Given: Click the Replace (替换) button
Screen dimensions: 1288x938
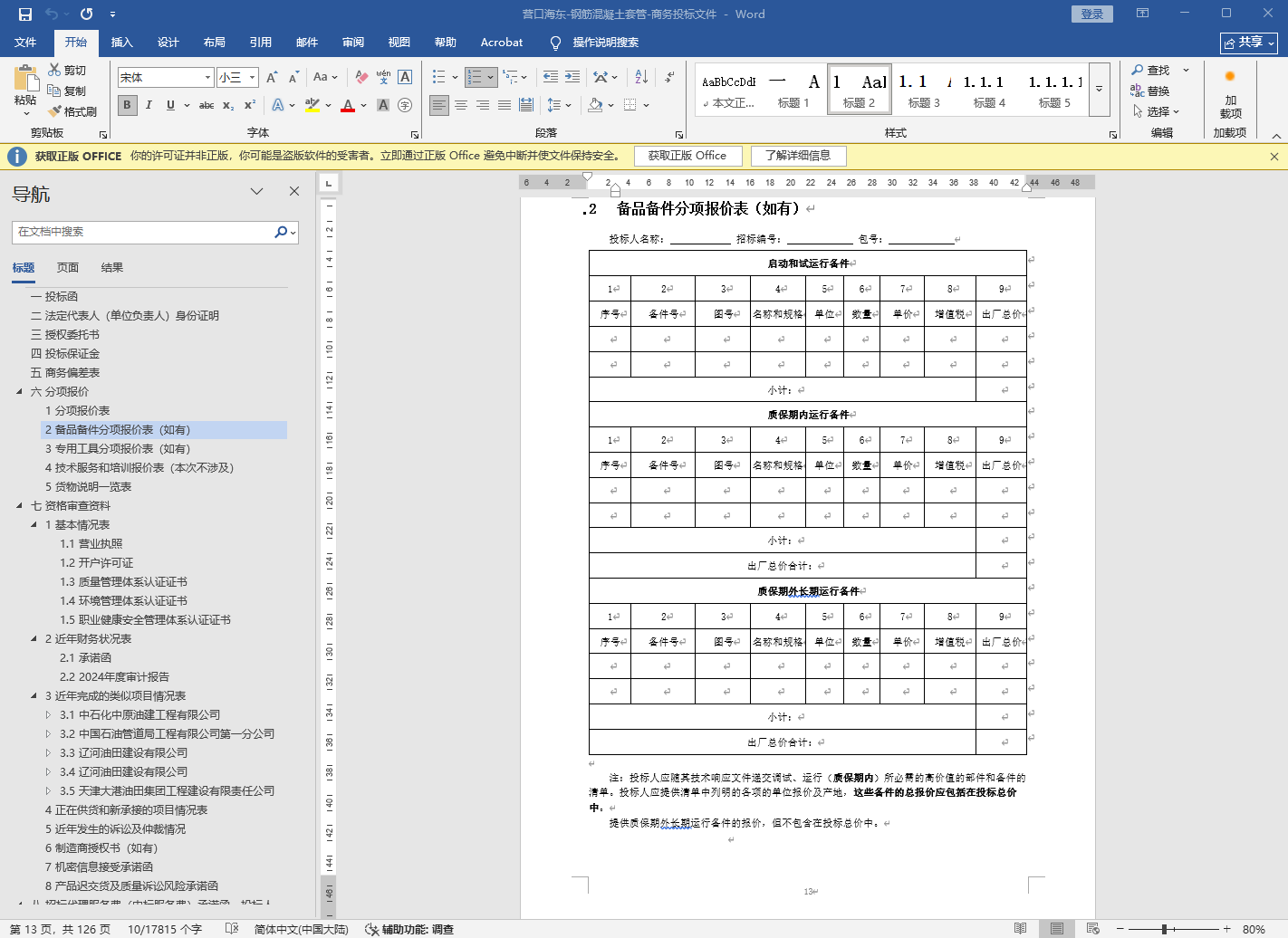Looking at the screenshot, I should click(1150, 91).
